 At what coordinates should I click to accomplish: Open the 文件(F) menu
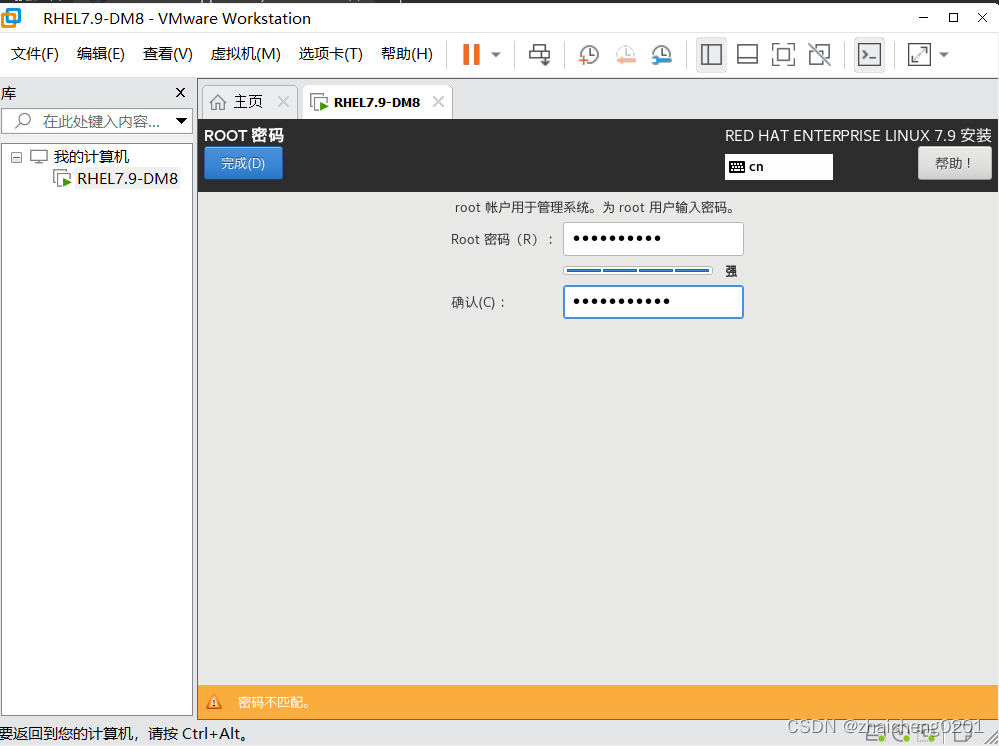pos(34,54)
